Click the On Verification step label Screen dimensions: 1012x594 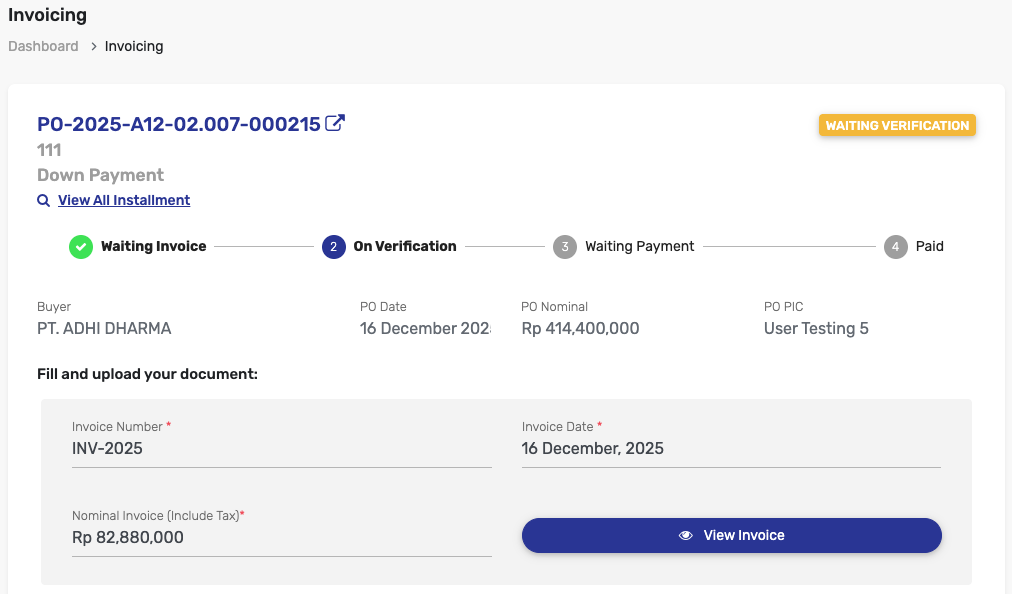(x=405, y=246)
